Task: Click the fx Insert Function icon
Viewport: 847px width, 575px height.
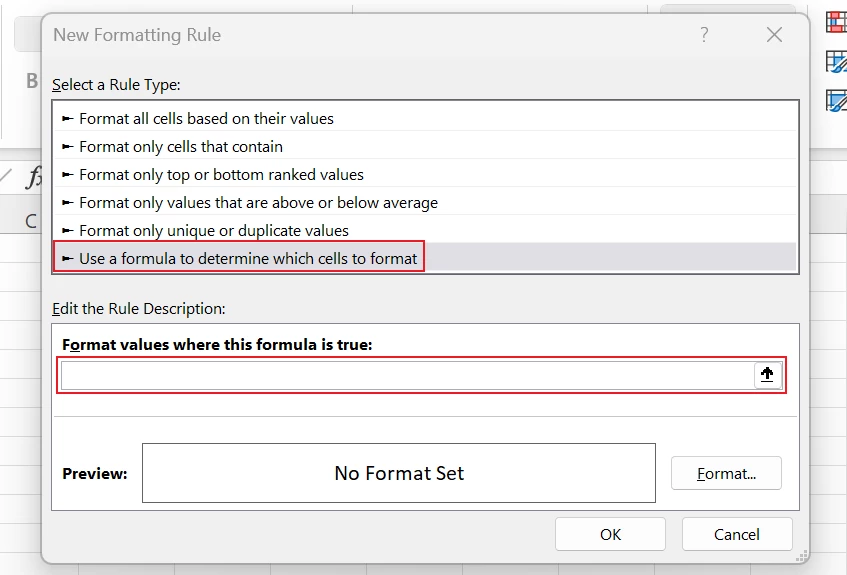Action: [33, 178]
